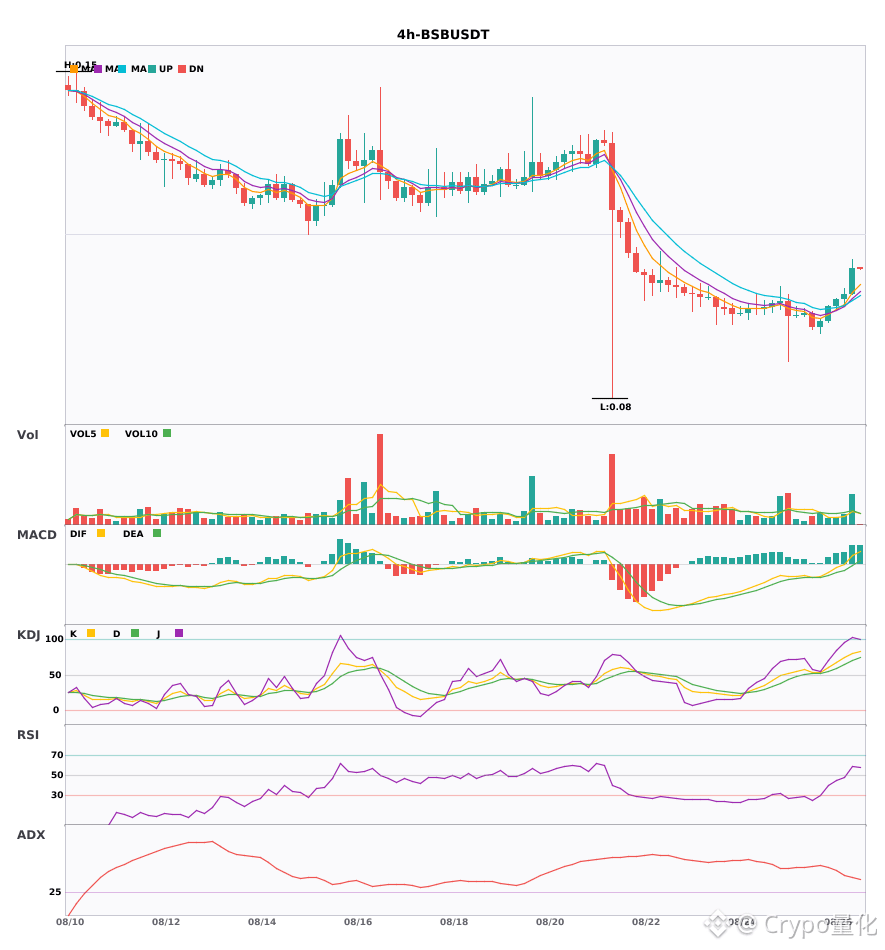This screenshot has height=950, width=885.
Task: Click the KDJ 0 axis value
Action: tap(56, 710)
